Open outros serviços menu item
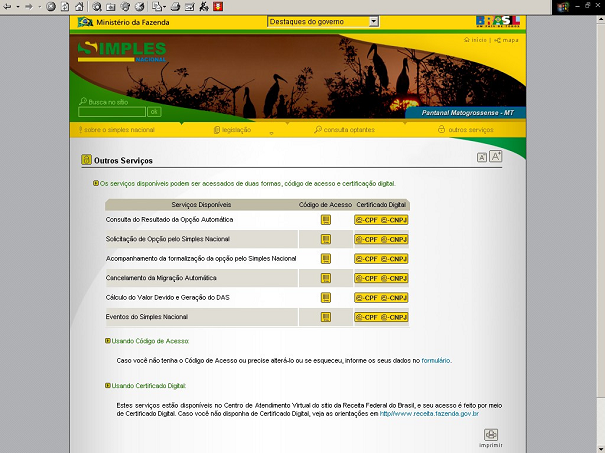Viewport: 606px width, 454px height. (x=469, y=130)
